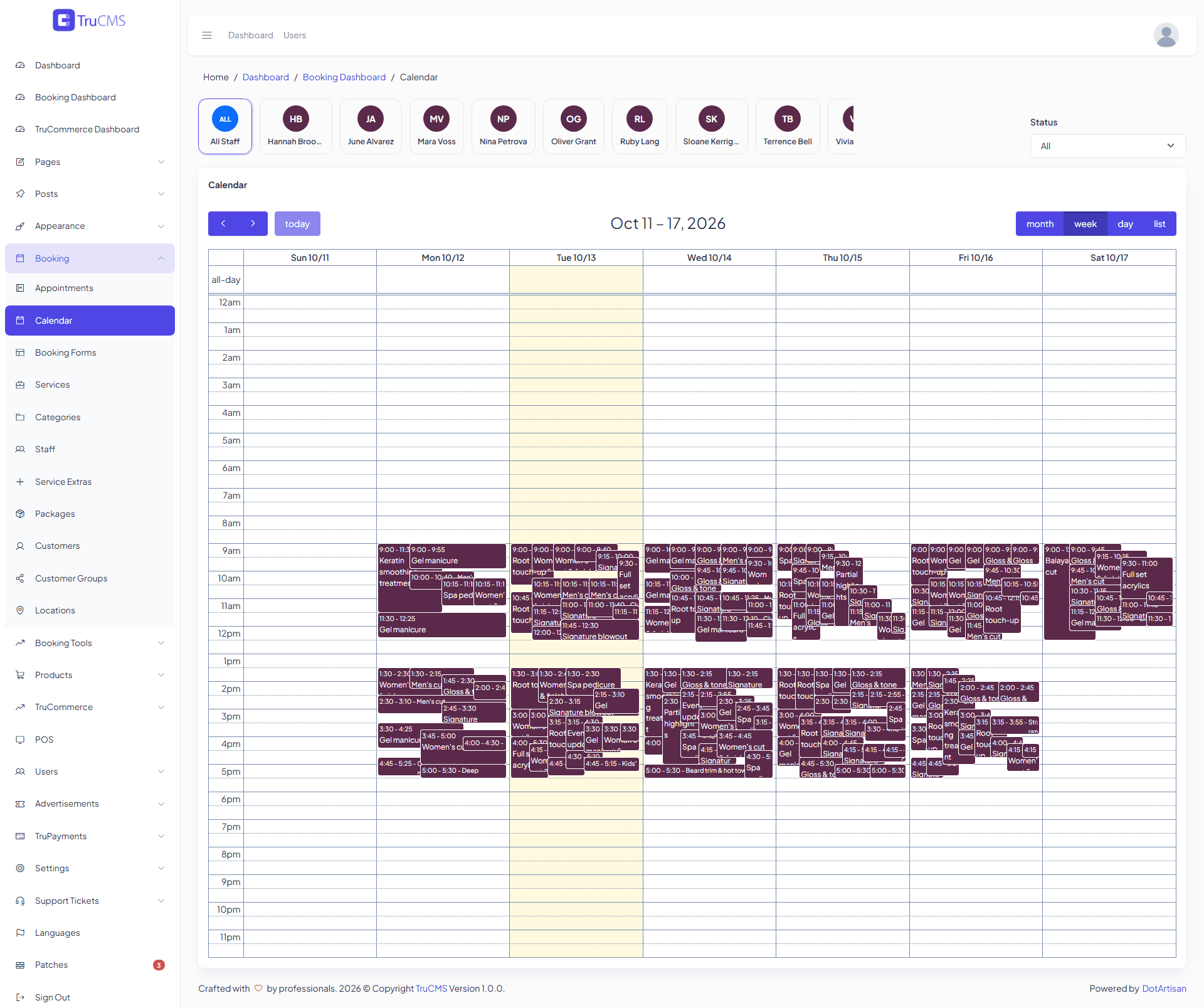1204x1008 pixels.
Task: Expand the TruPayments sidebar menu
Action: coord(90,836)
